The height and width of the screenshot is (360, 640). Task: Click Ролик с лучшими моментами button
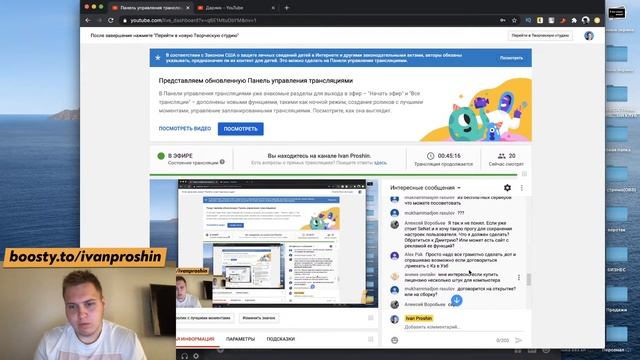tap(204, 318)
